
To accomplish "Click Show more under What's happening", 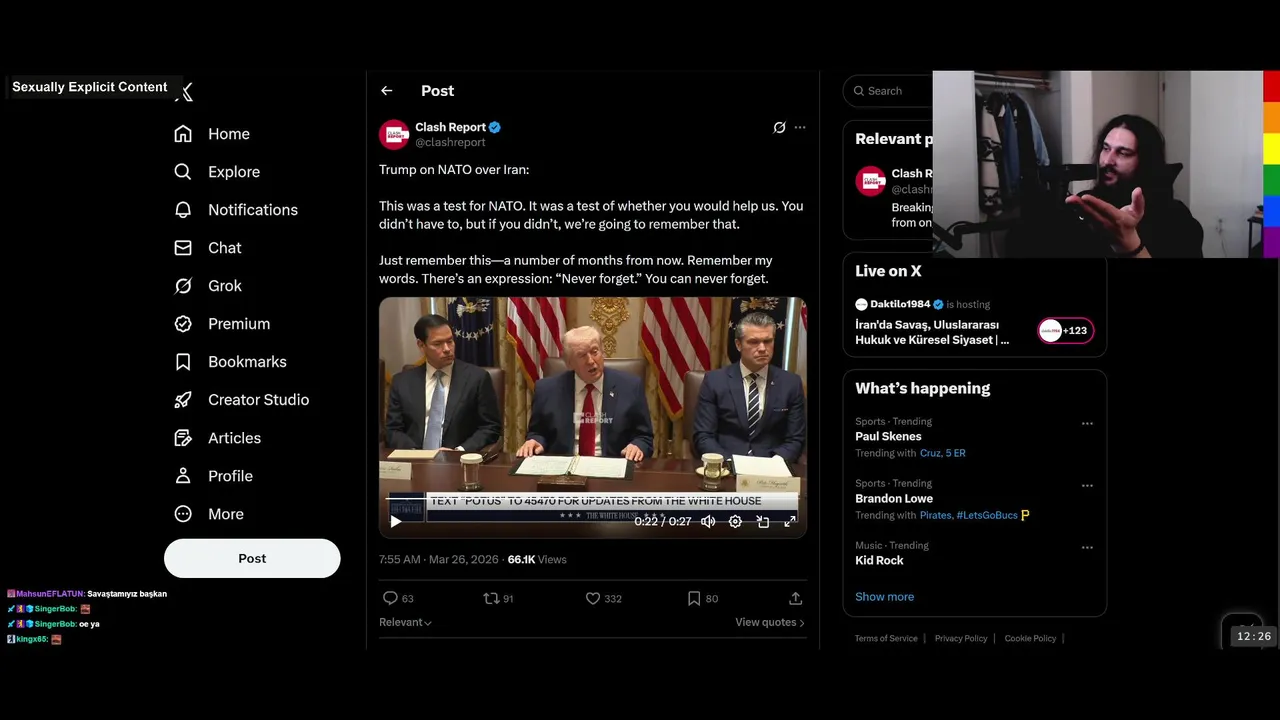I will pyautogui.click(x=884, y=597).
